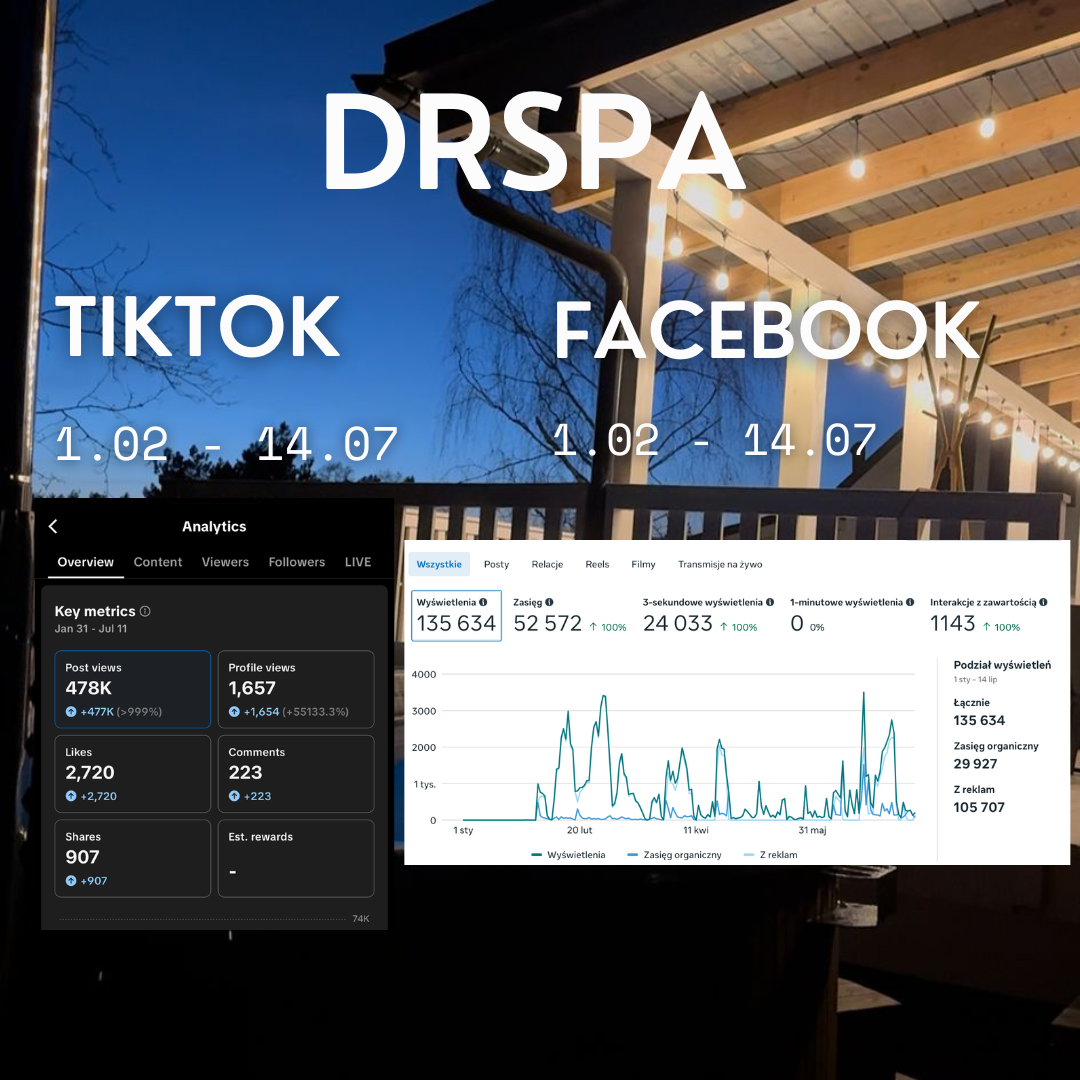The width and height of the screenshot is (1080, 1080).
Task: Select the Wyświetlenia 135 634 metric card
Action: point(456,616)
